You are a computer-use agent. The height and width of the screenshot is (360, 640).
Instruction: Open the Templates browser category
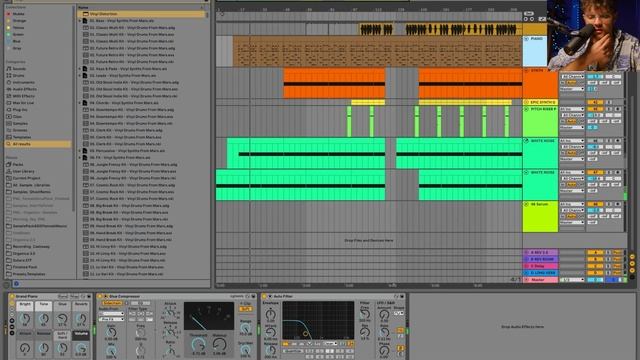click(x=22, y=137)
